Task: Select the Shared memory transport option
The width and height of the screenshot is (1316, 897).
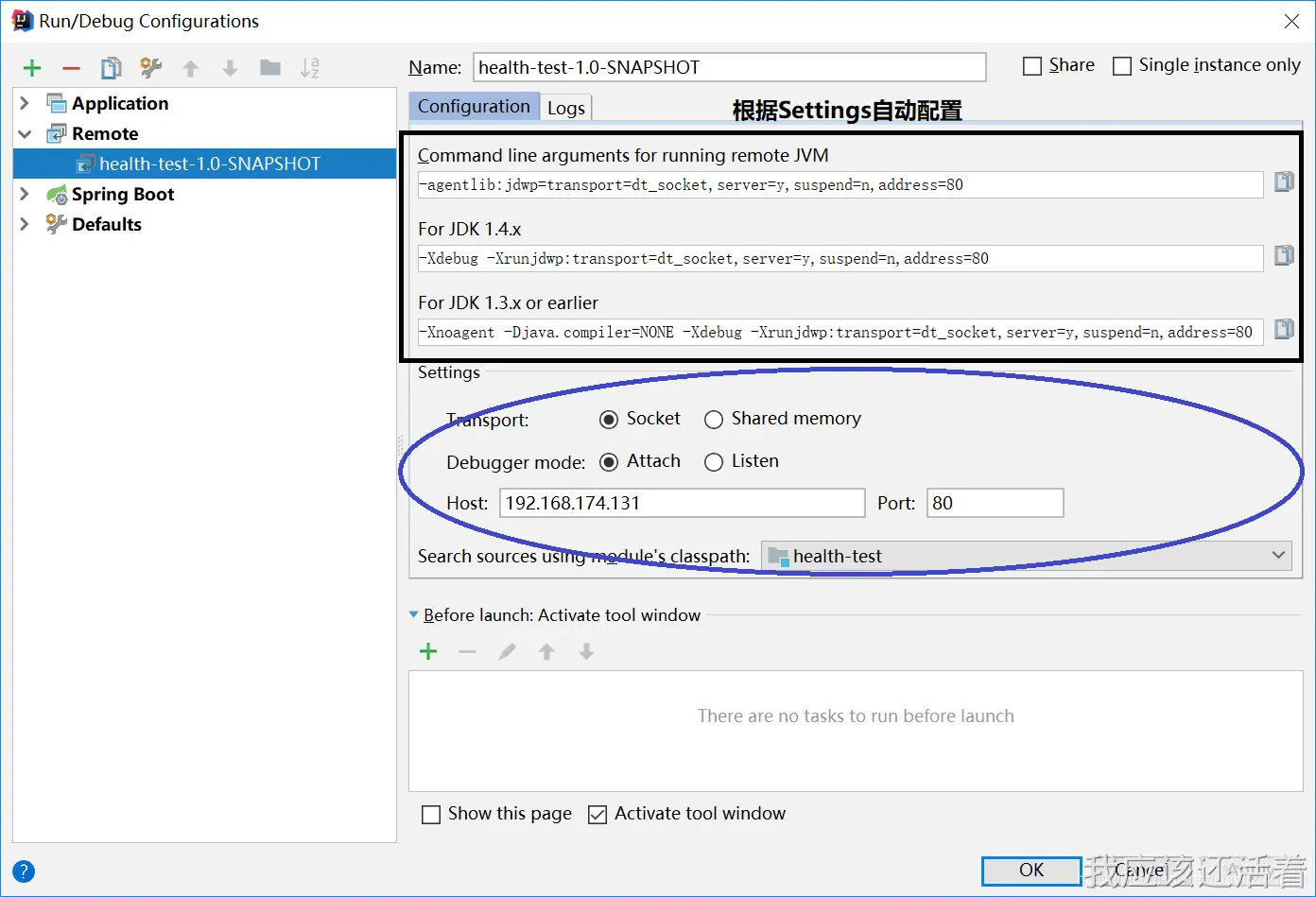Action: (714, 420)
